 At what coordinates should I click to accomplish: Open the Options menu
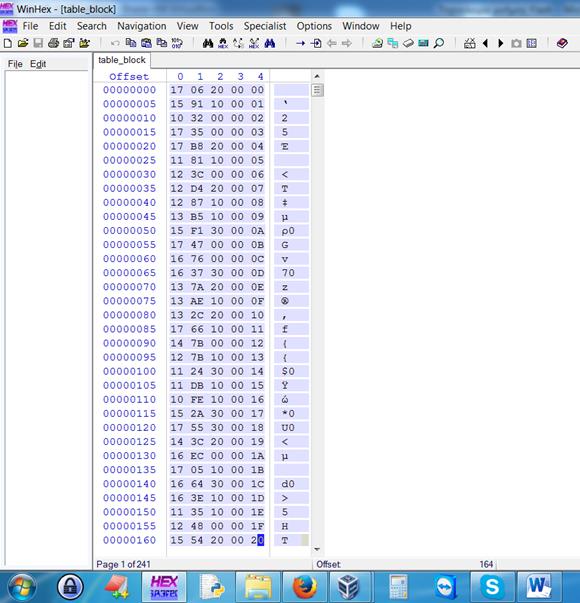[x=314, y=26]
